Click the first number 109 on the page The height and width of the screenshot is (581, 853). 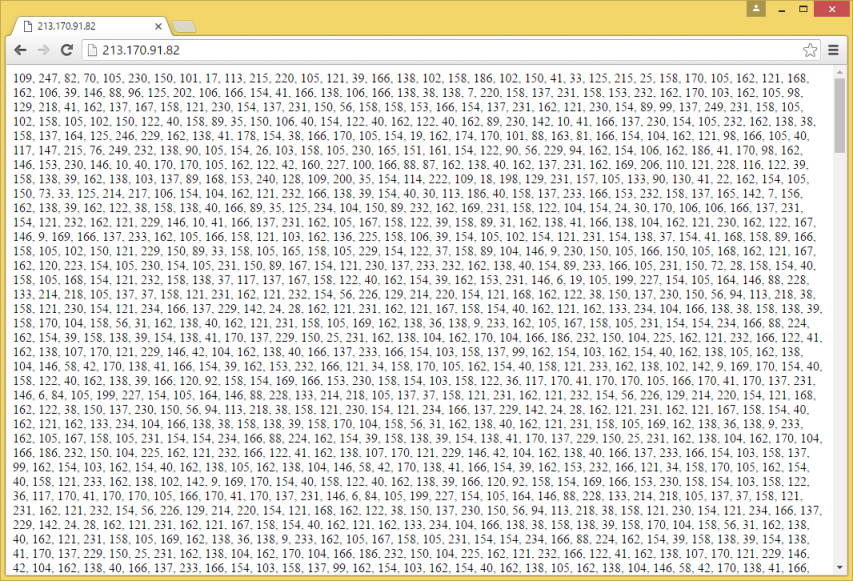pos(22,78)
